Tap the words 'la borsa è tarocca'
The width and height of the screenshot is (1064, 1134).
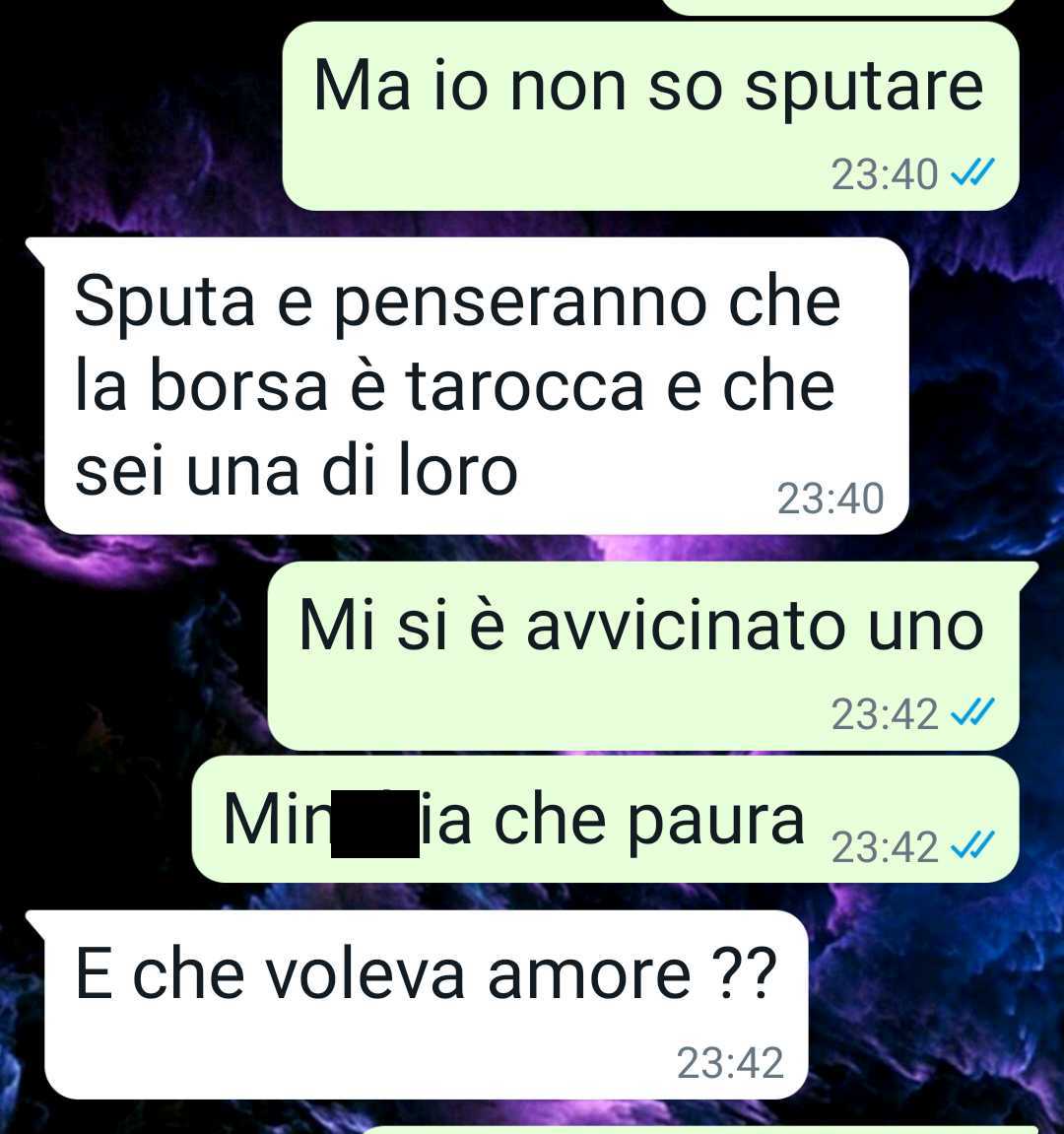(x=360, y=386)
